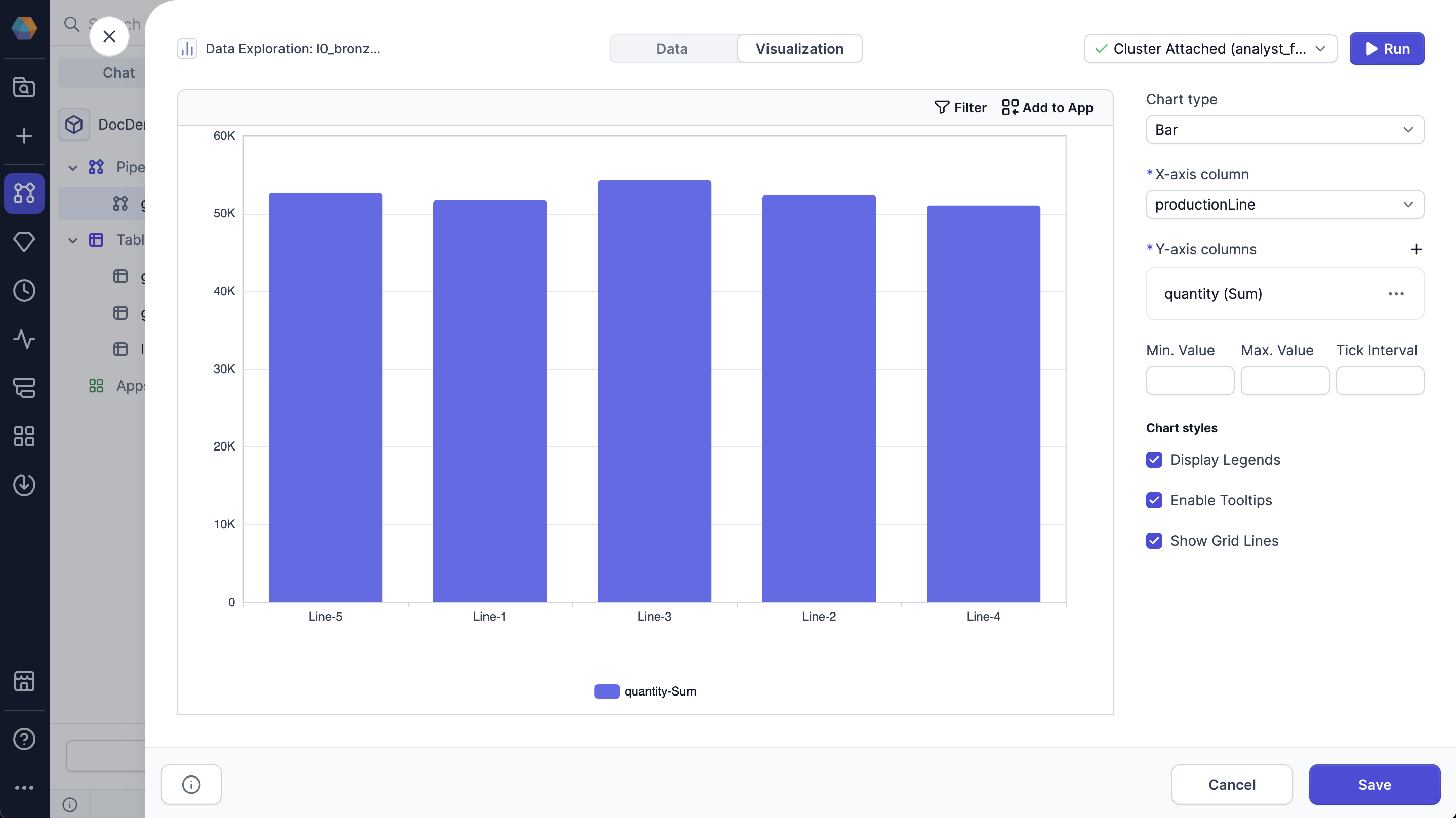Disable Enable Tooltips option
Screen dimensions: 1456x818
click(1154, 500)
